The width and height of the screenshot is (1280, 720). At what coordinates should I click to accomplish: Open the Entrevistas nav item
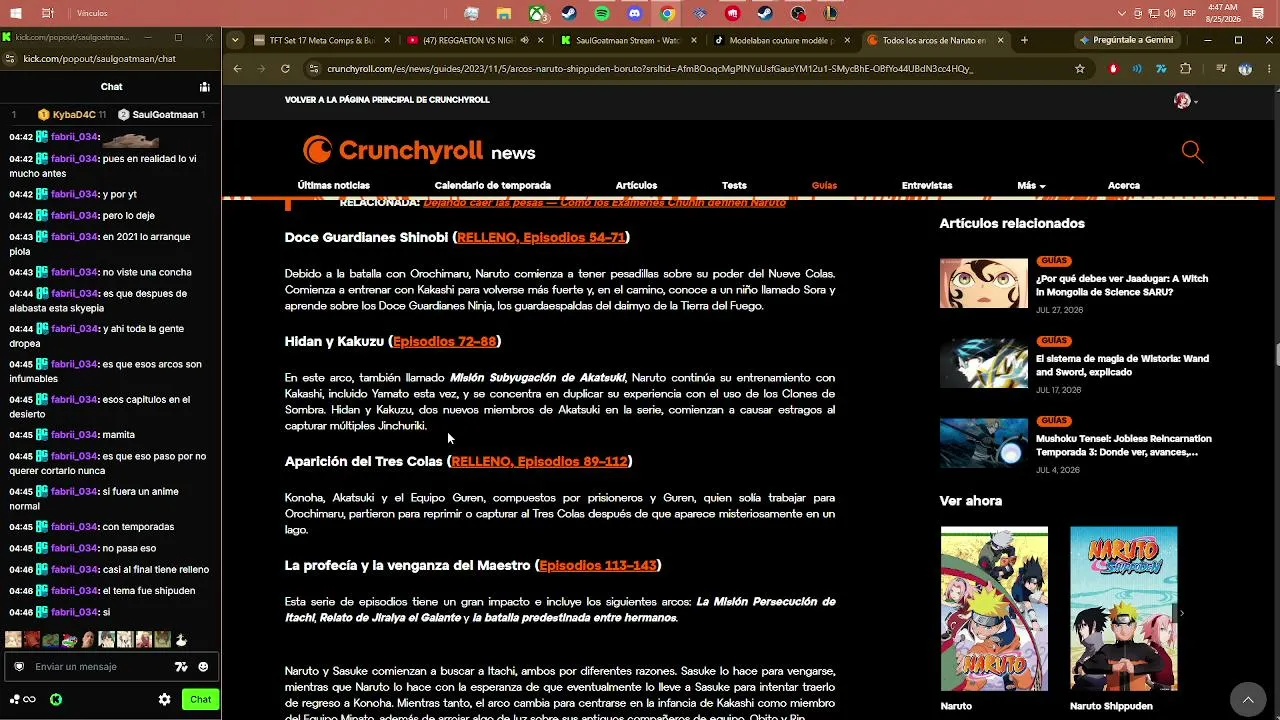[x=926, y=186]
